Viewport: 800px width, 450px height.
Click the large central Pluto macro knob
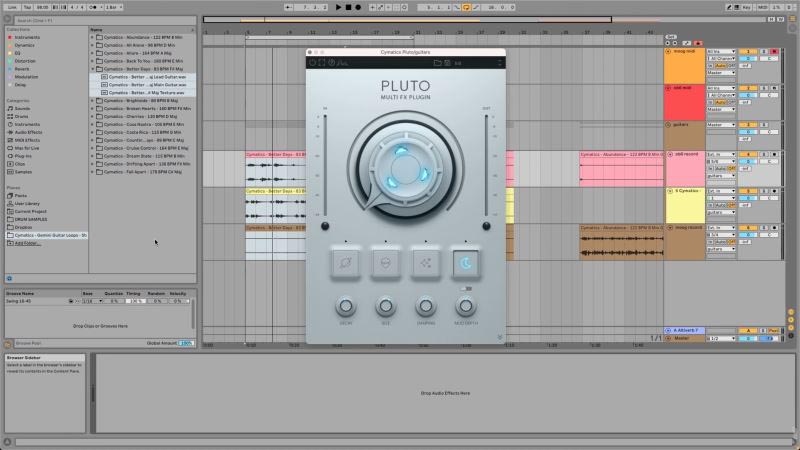(x=406, y=169)
